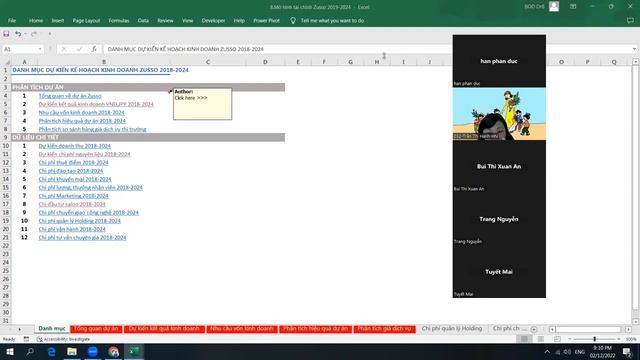Screen dimensions: 640x360
Task: Open the Customize Quick Access Toolbar dropdown
Action: coord(50,34)
